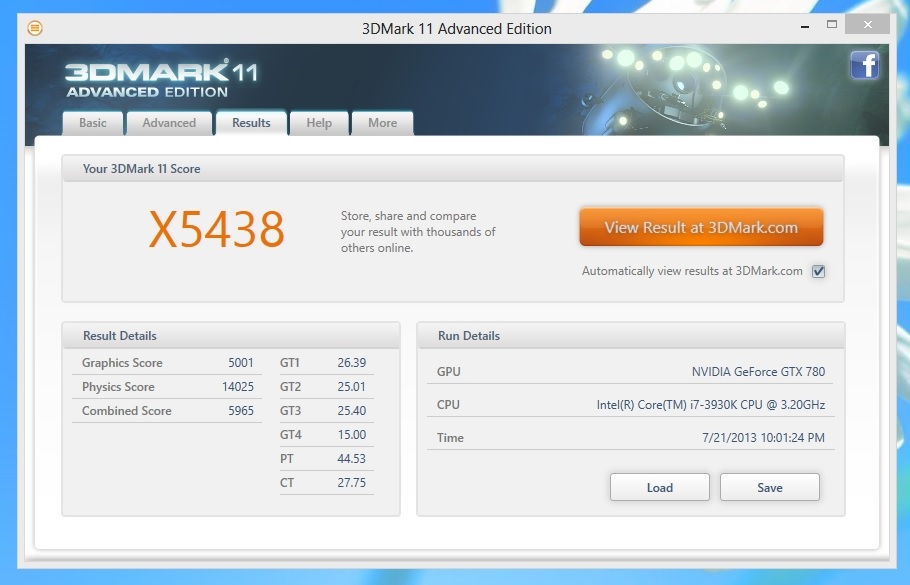This screenshot has height=585, width=910.
Task: Click the orange 3DMark app icon in title bar
Action: tap(35, 28)
